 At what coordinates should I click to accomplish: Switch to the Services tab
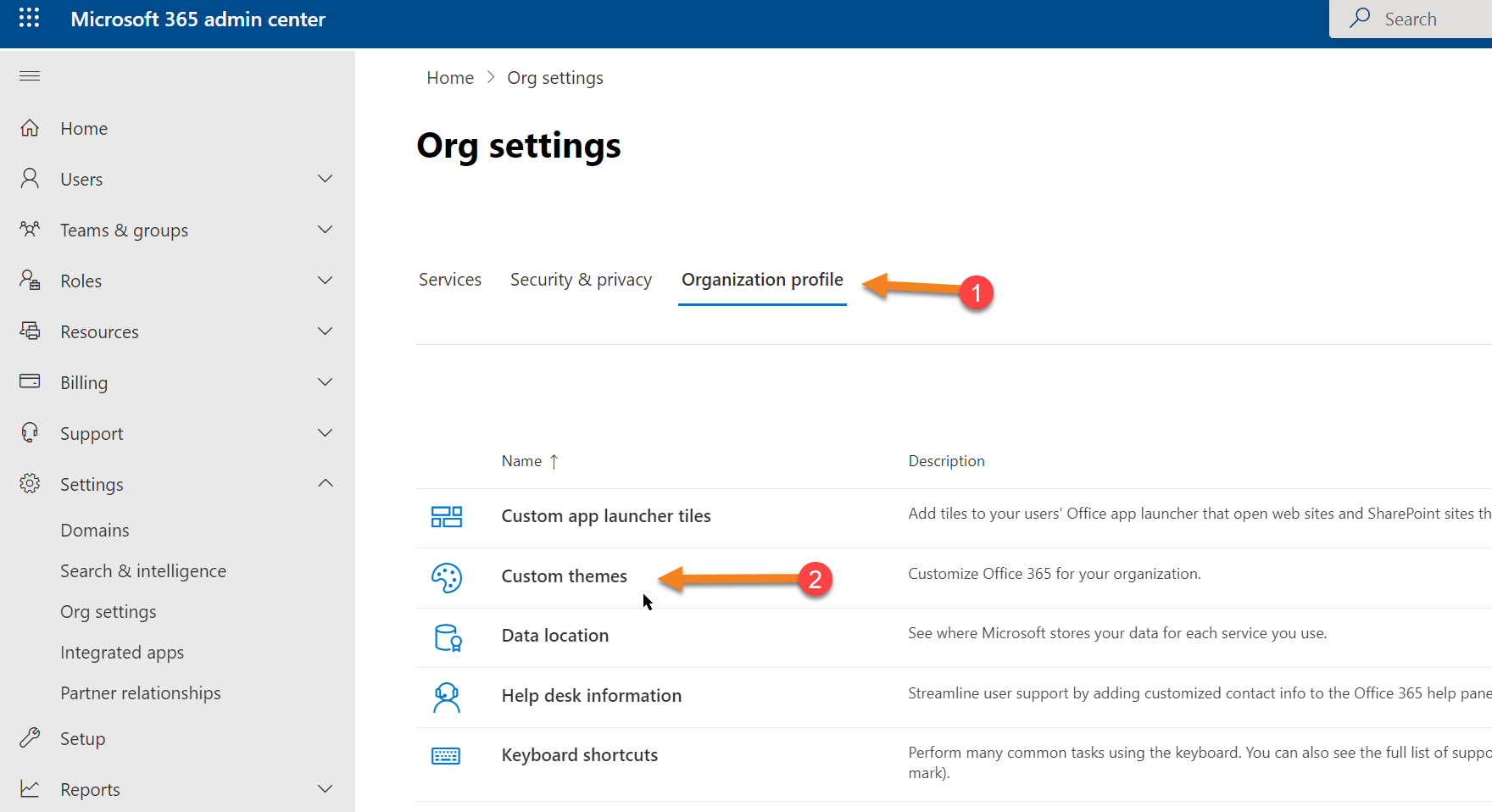450,279
